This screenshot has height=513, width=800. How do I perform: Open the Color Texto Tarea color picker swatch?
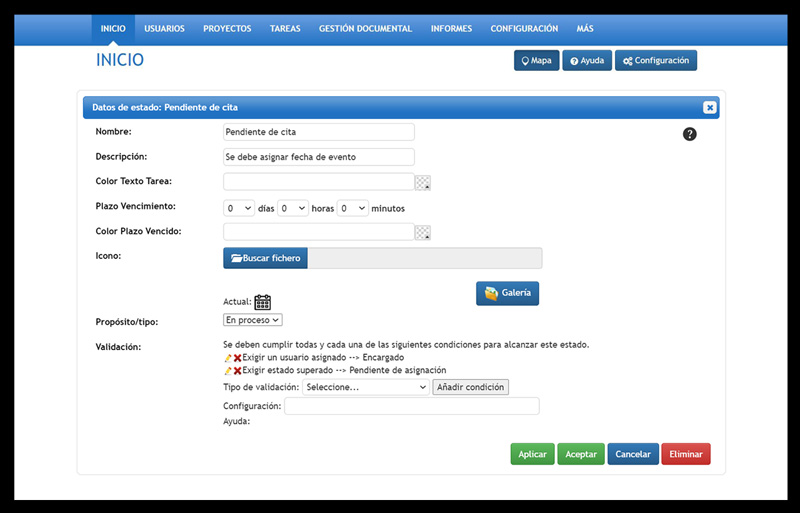click(x=423, y=182)
